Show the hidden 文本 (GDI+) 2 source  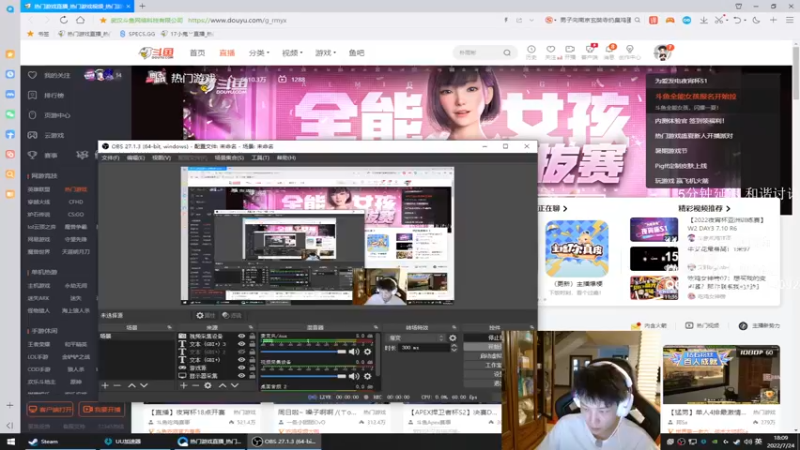click(241, 352)
